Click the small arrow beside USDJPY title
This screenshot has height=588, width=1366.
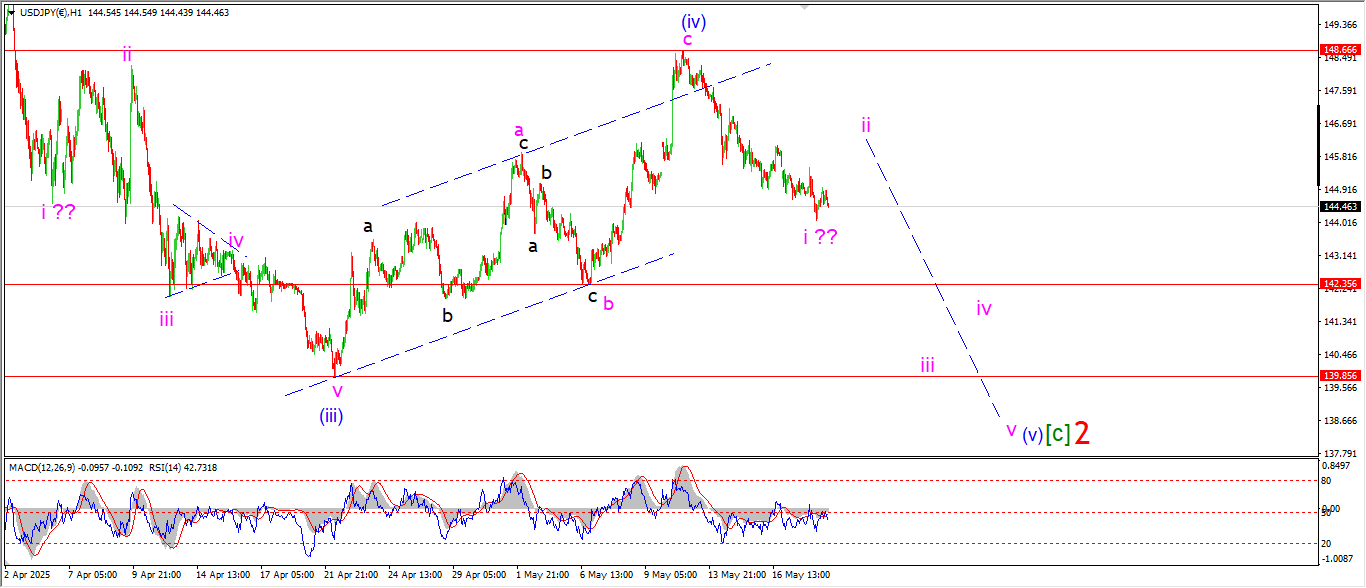coord(11,12)
